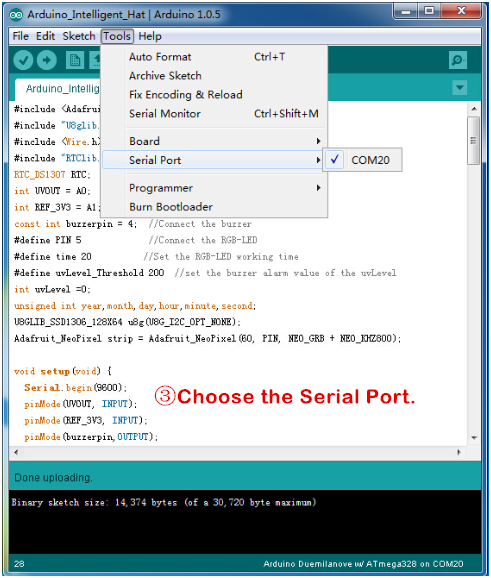491x578 pixels.
Task: Click the Upload arrow toolbar icon
Action: [x=47, y=60]
